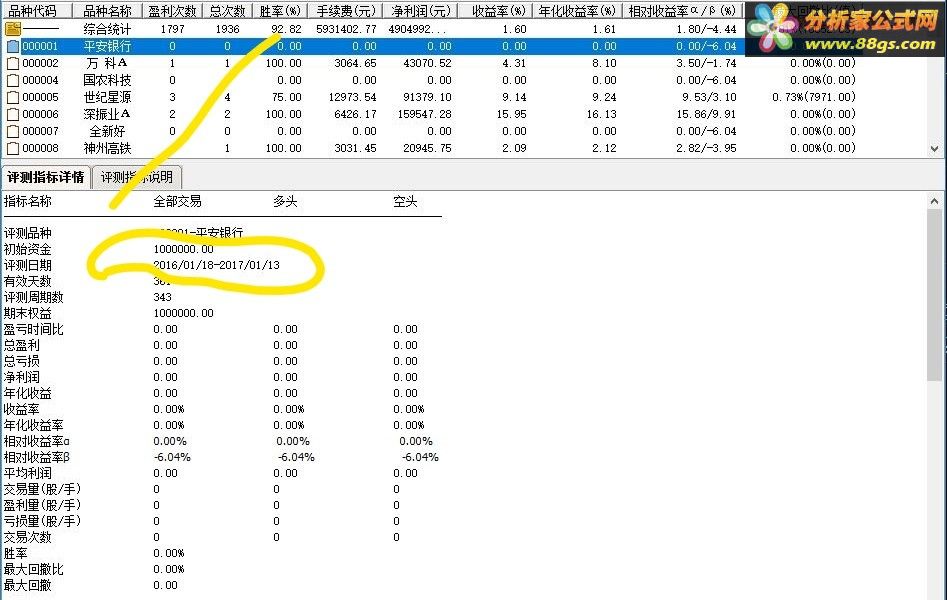Click the details panel's scroll-up arrow
The height and width of the screenshot is (600, 947).
coord(934,201)
